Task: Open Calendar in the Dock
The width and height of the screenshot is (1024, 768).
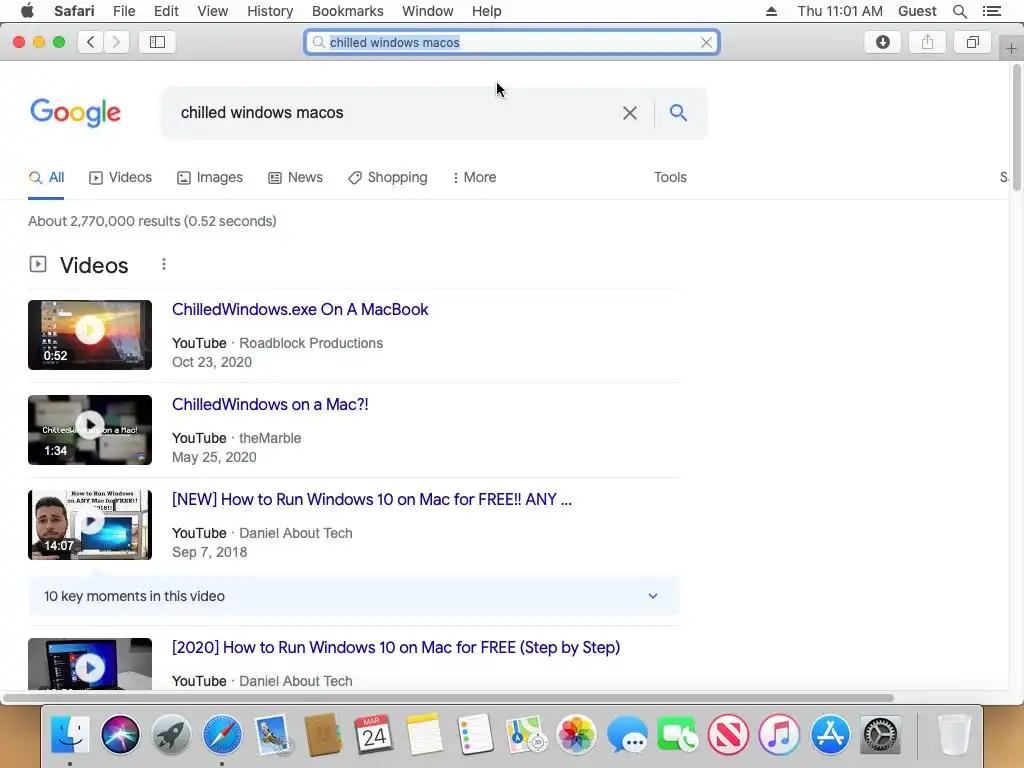Action: click(374, 735)
